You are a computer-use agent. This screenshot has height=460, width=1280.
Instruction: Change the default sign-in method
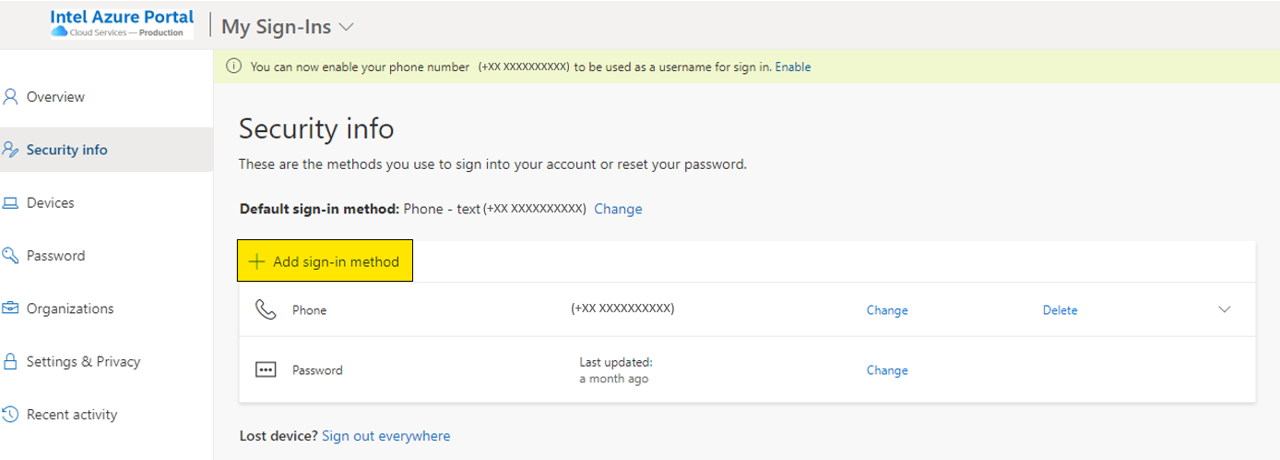tap(618, 209)
